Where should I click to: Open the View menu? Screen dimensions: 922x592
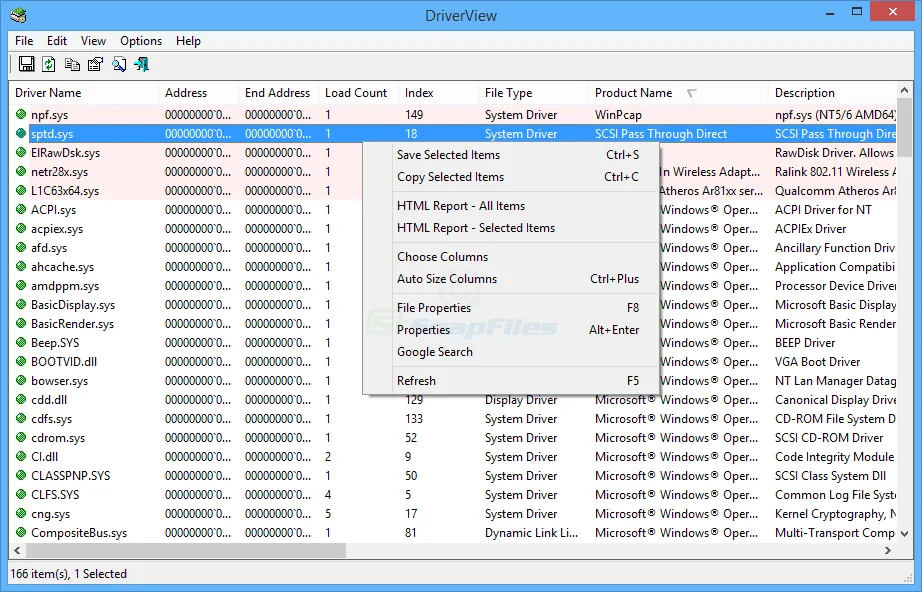[93, 41]
